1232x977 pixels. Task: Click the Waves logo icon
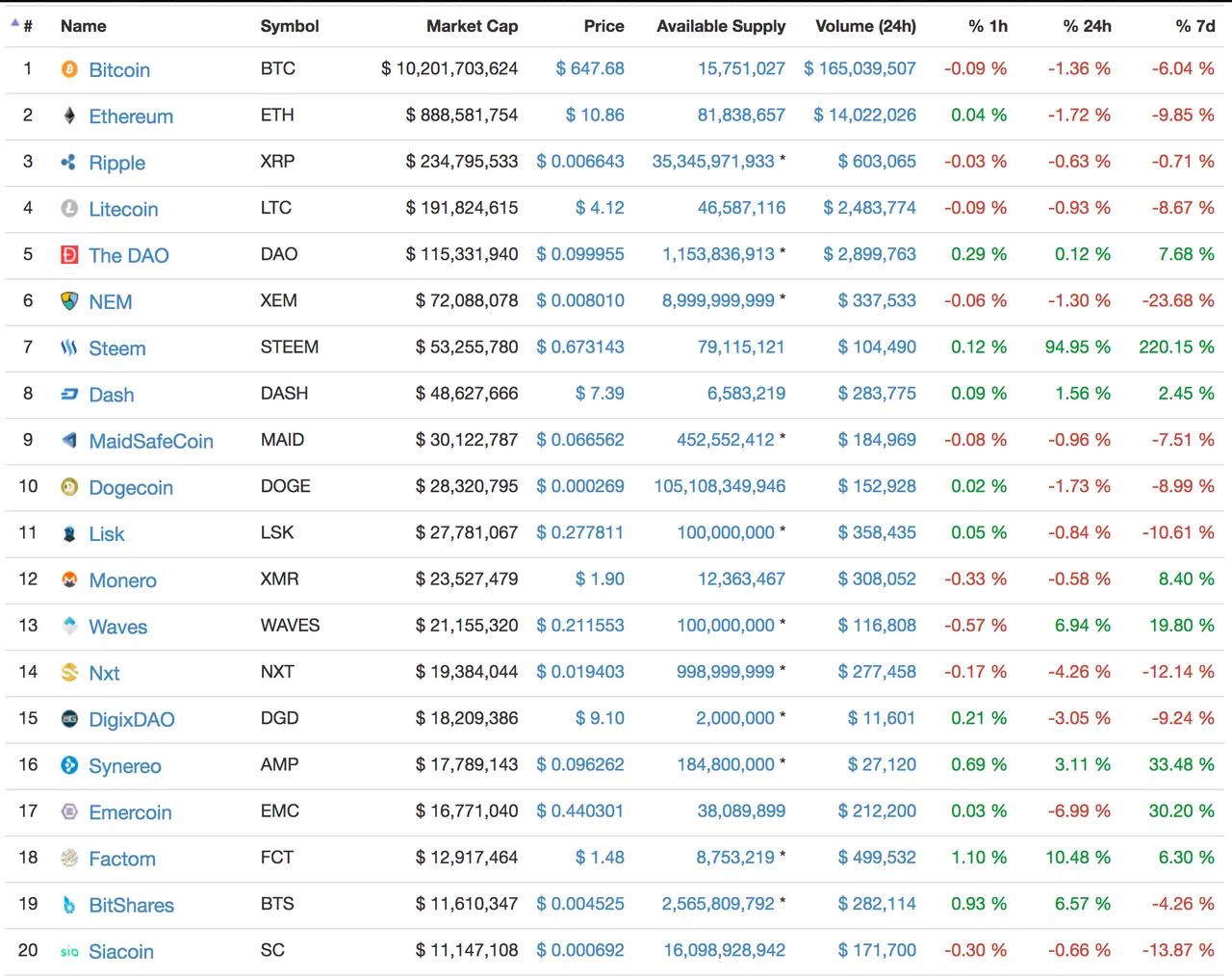point(69,626)
